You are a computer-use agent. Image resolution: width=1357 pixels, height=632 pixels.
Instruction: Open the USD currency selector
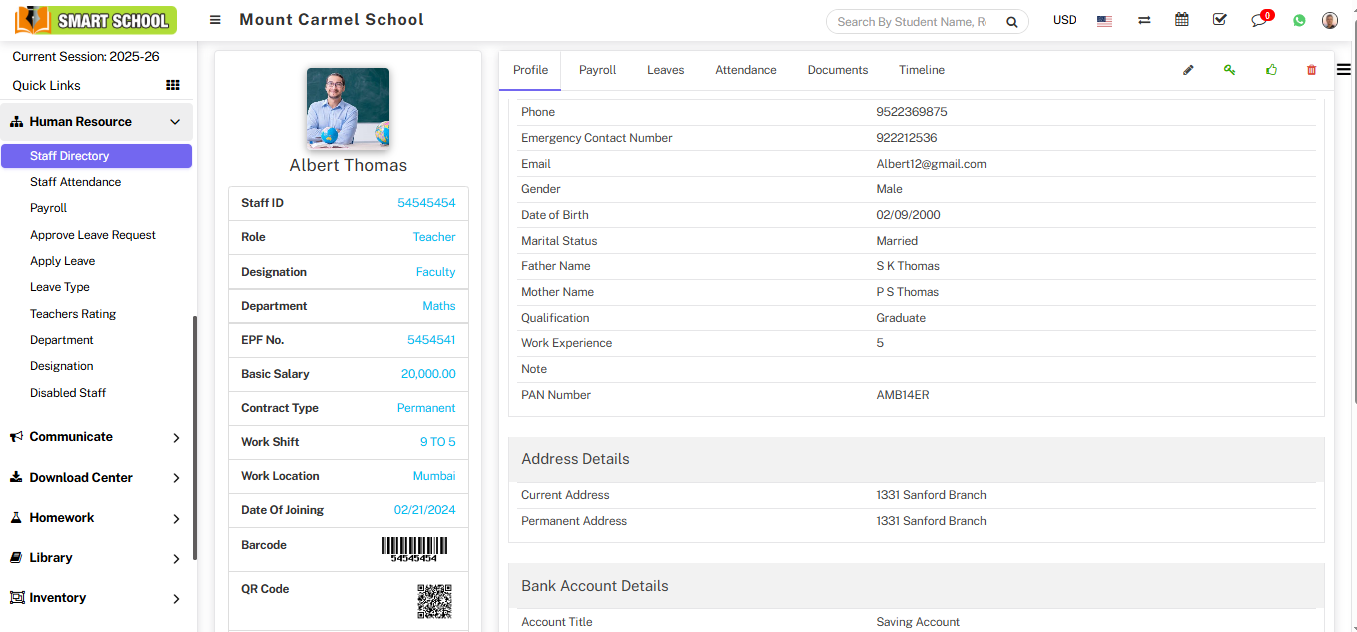point(1064,20)
